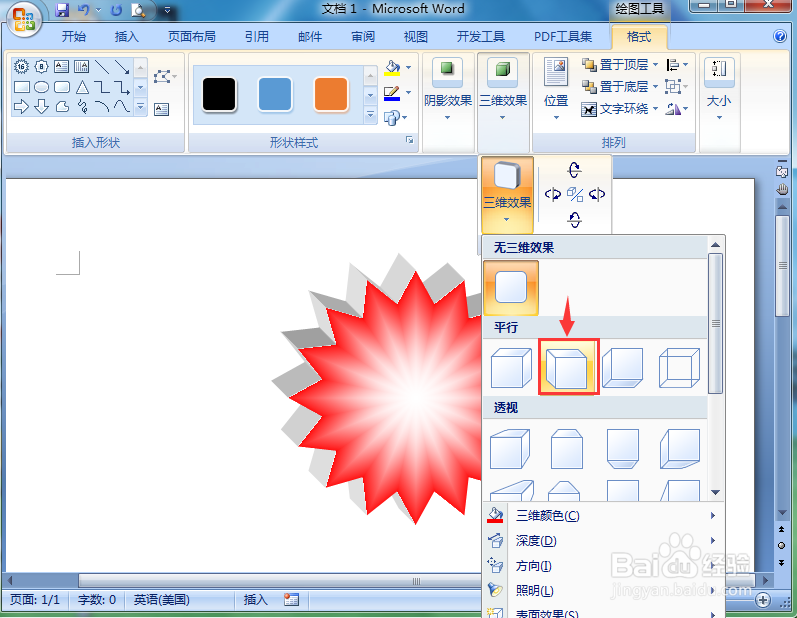797x618 pixels.
Task: Tilt the 3D shape down
Action: [574, 220]
